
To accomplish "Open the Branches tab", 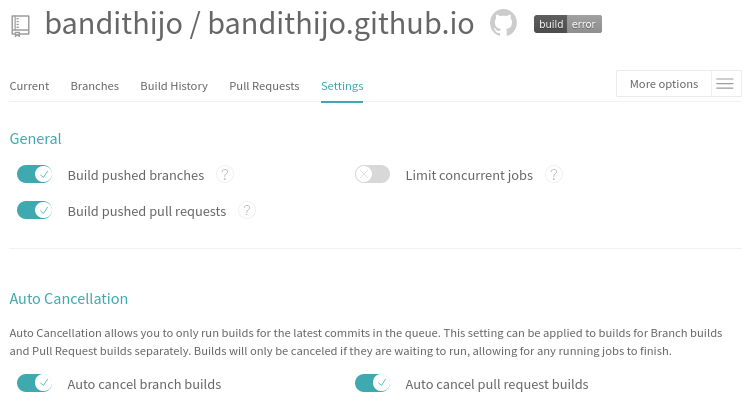I will pyautogui.click(x=95, y=86).
